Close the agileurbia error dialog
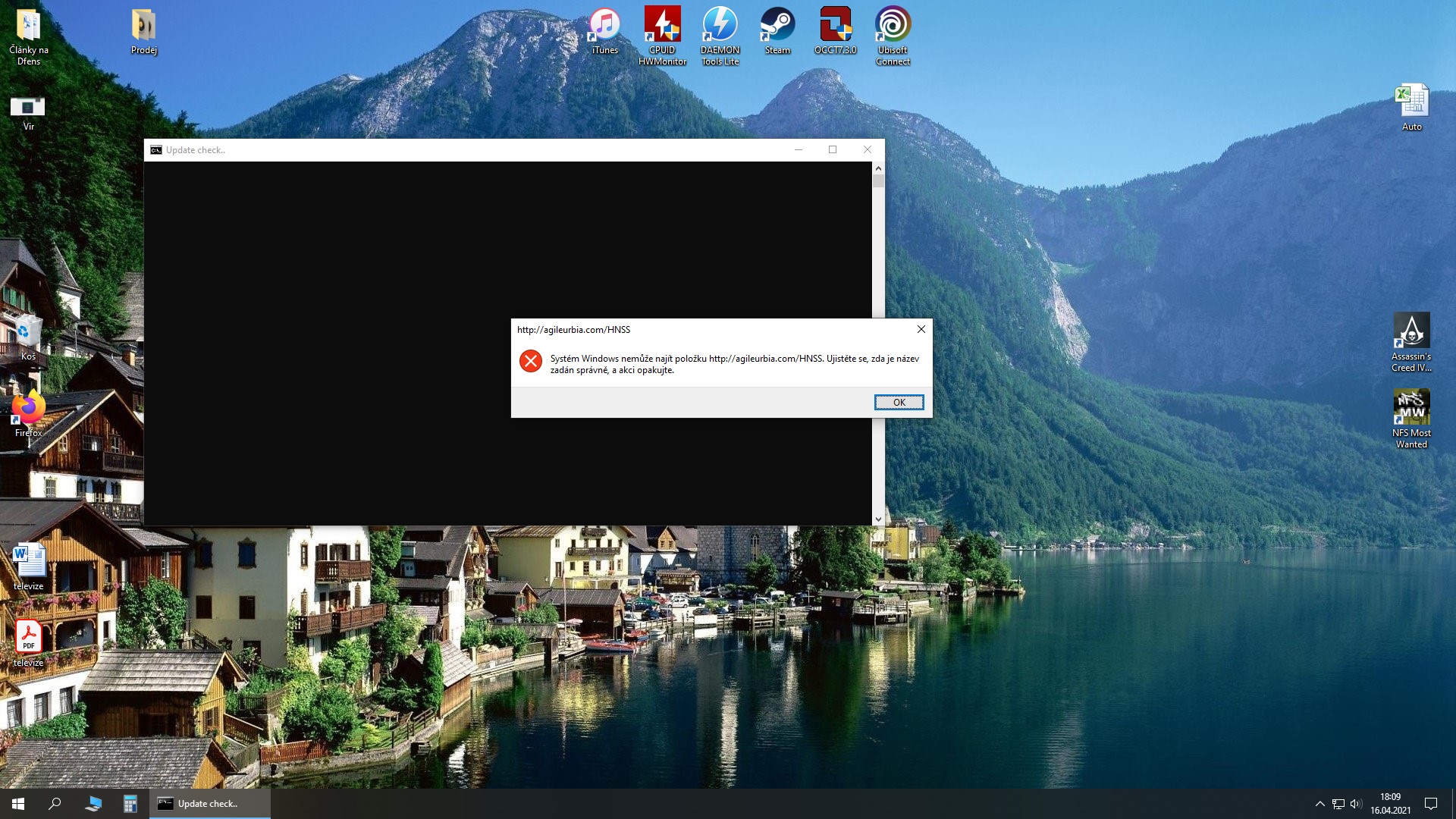The width and height of the screenshot is (1456, 819). pyautogui.click(x=921, y=329)
